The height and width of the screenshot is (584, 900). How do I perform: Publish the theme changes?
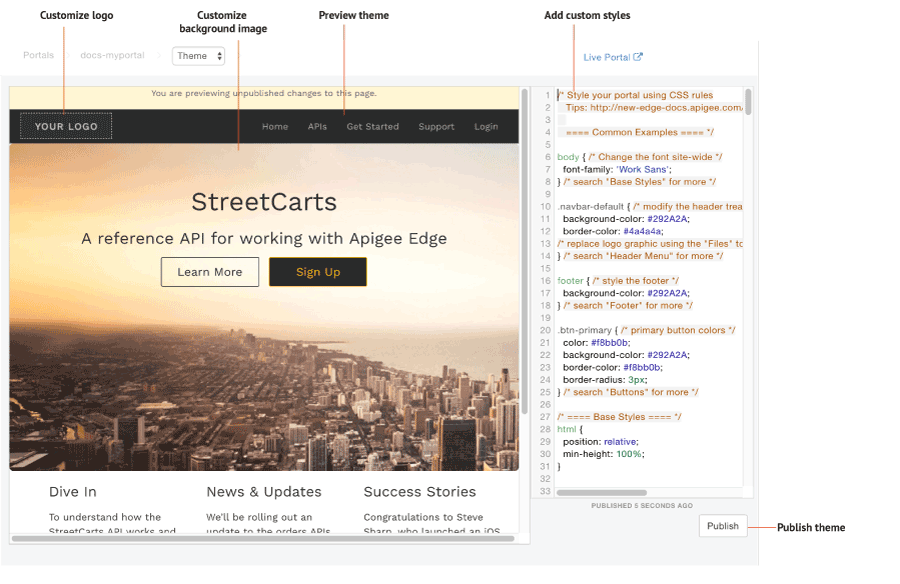722,525
